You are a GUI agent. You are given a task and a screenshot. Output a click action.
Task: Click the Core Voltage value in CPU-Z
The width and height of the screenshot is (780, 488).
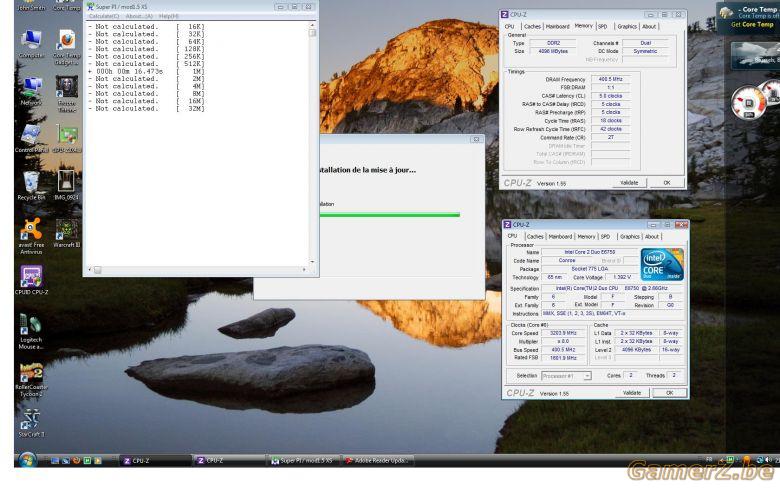[x=622, y=278]
